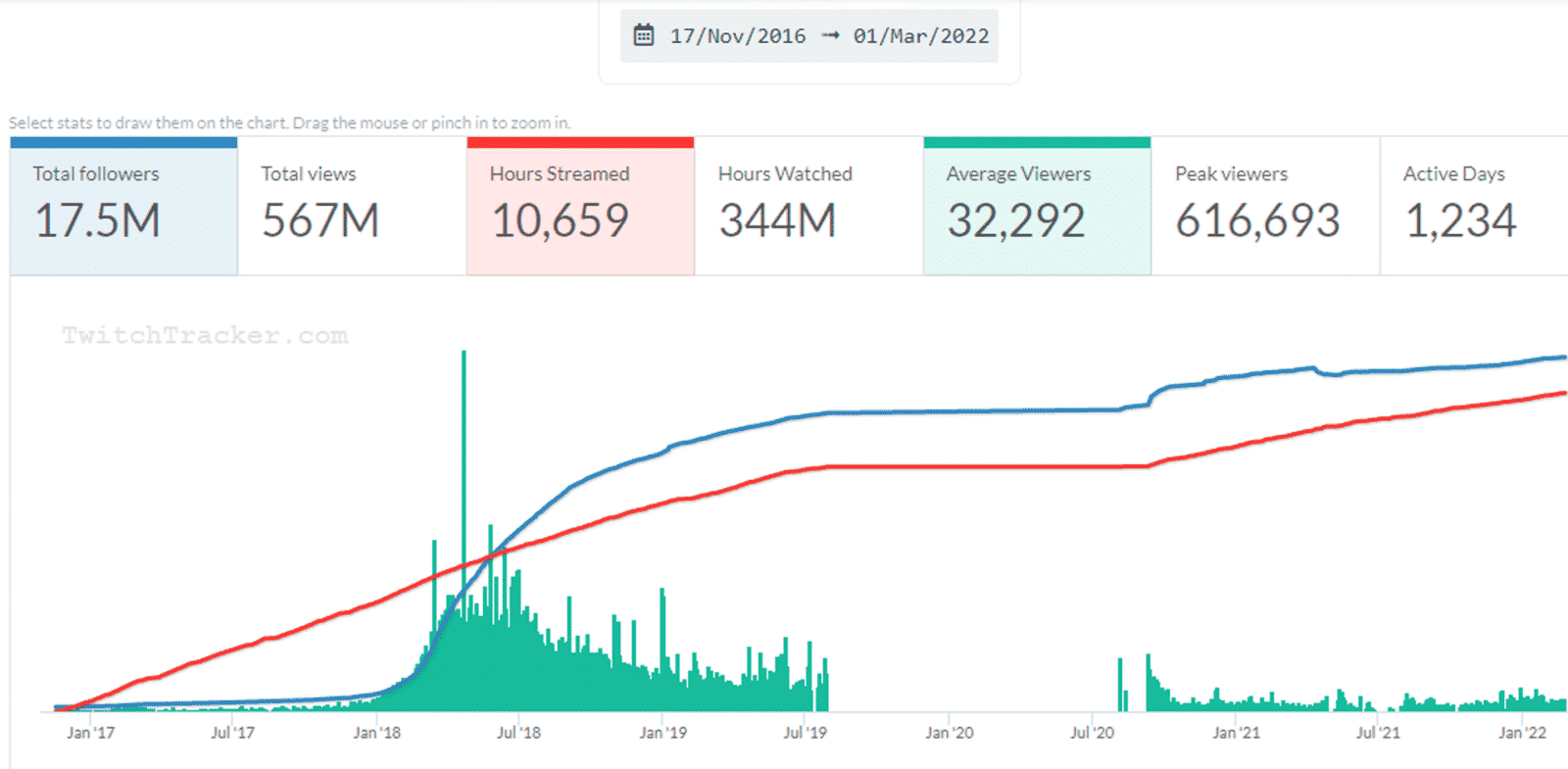Click the 'Select stats to draw them' hint text

point(290,122)
